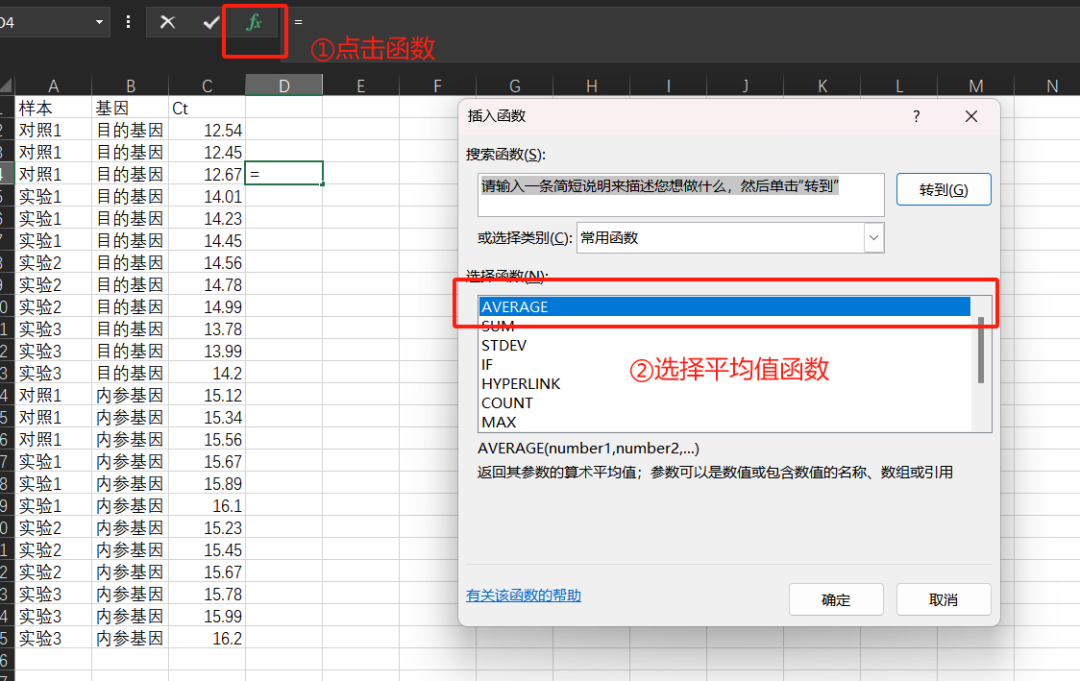Close the Insert Function dialog
Screen dimensions: 1080x681
pos(970,117)
